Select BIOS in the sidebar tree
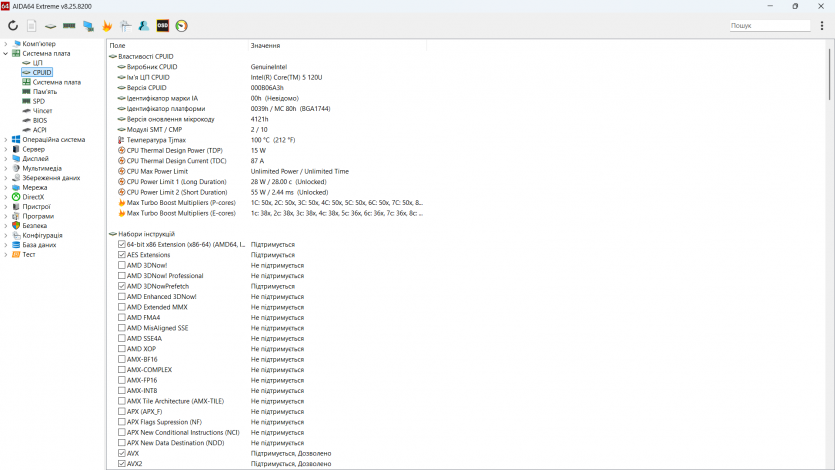Image resolution: width=835 pixels, height=470 pixels. pos(39,120)
